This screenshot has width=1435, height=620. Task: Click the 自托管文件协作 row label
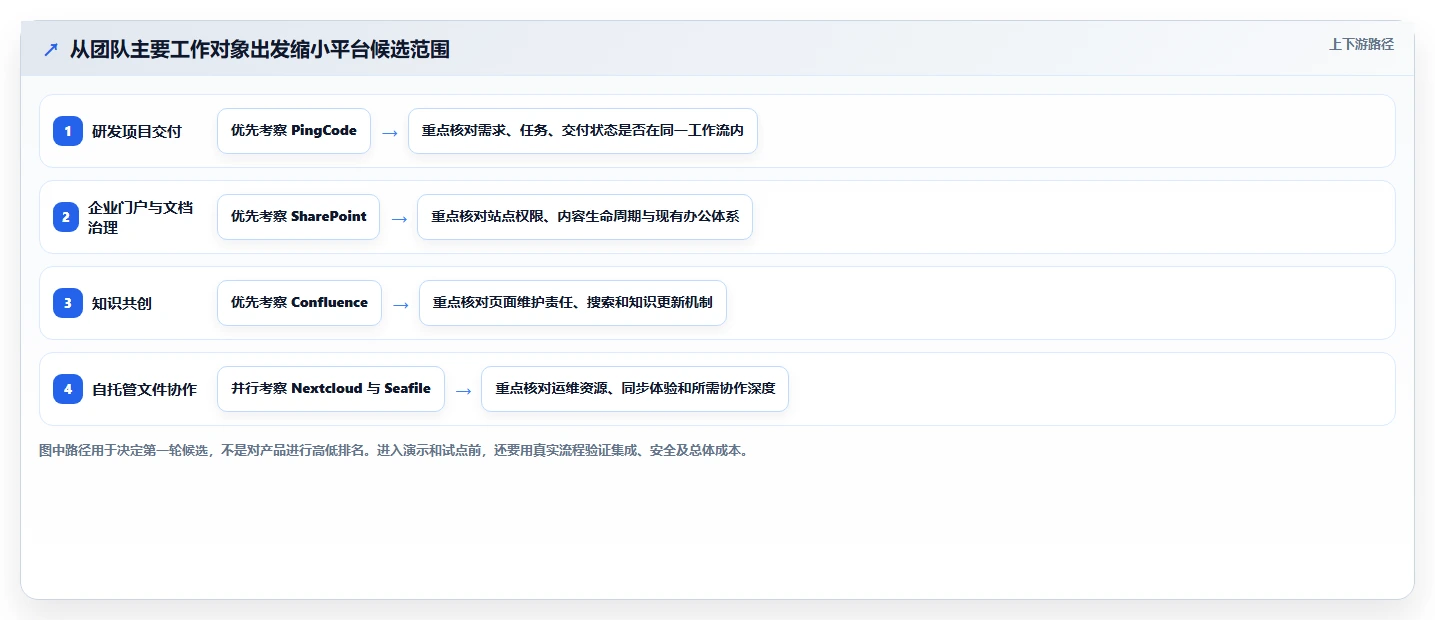click(x=144, y=389)
